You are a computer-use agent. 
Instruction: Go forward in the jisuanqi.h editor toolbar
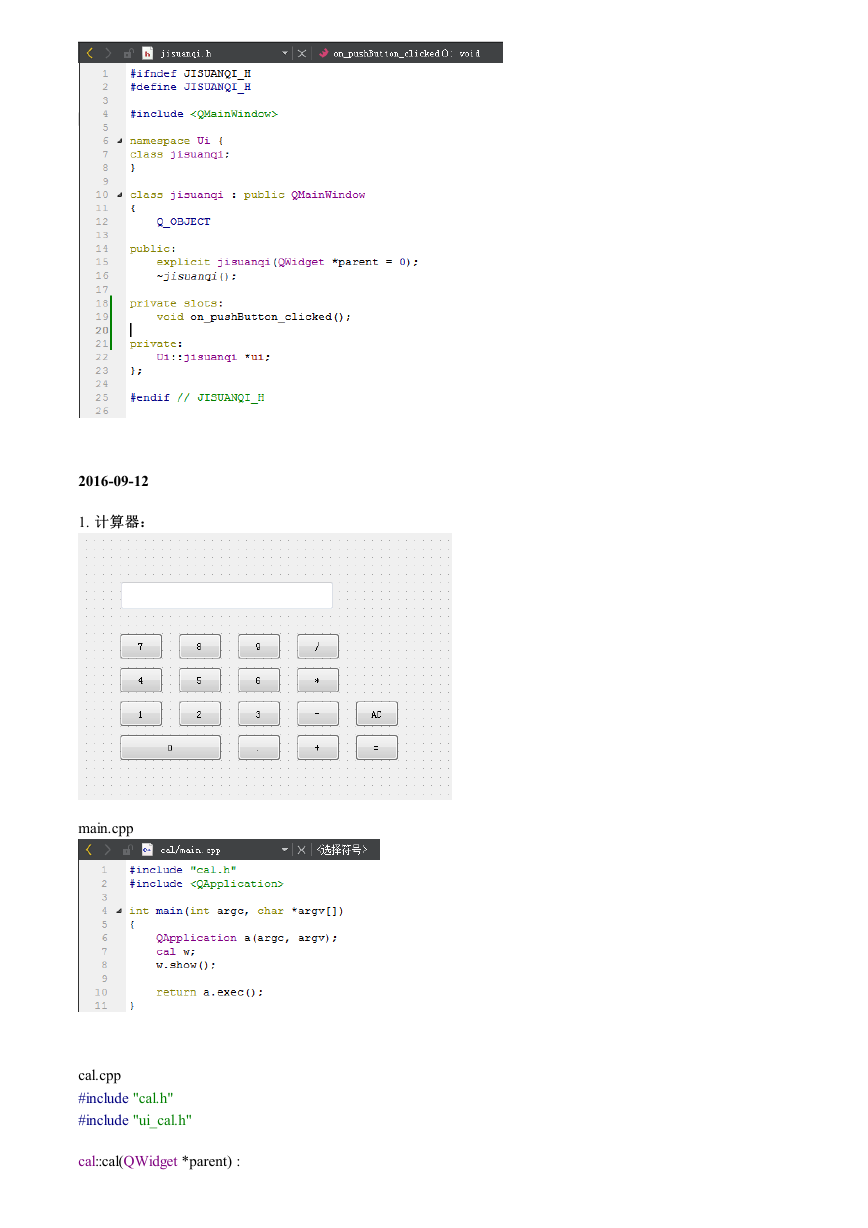(108, 53)
